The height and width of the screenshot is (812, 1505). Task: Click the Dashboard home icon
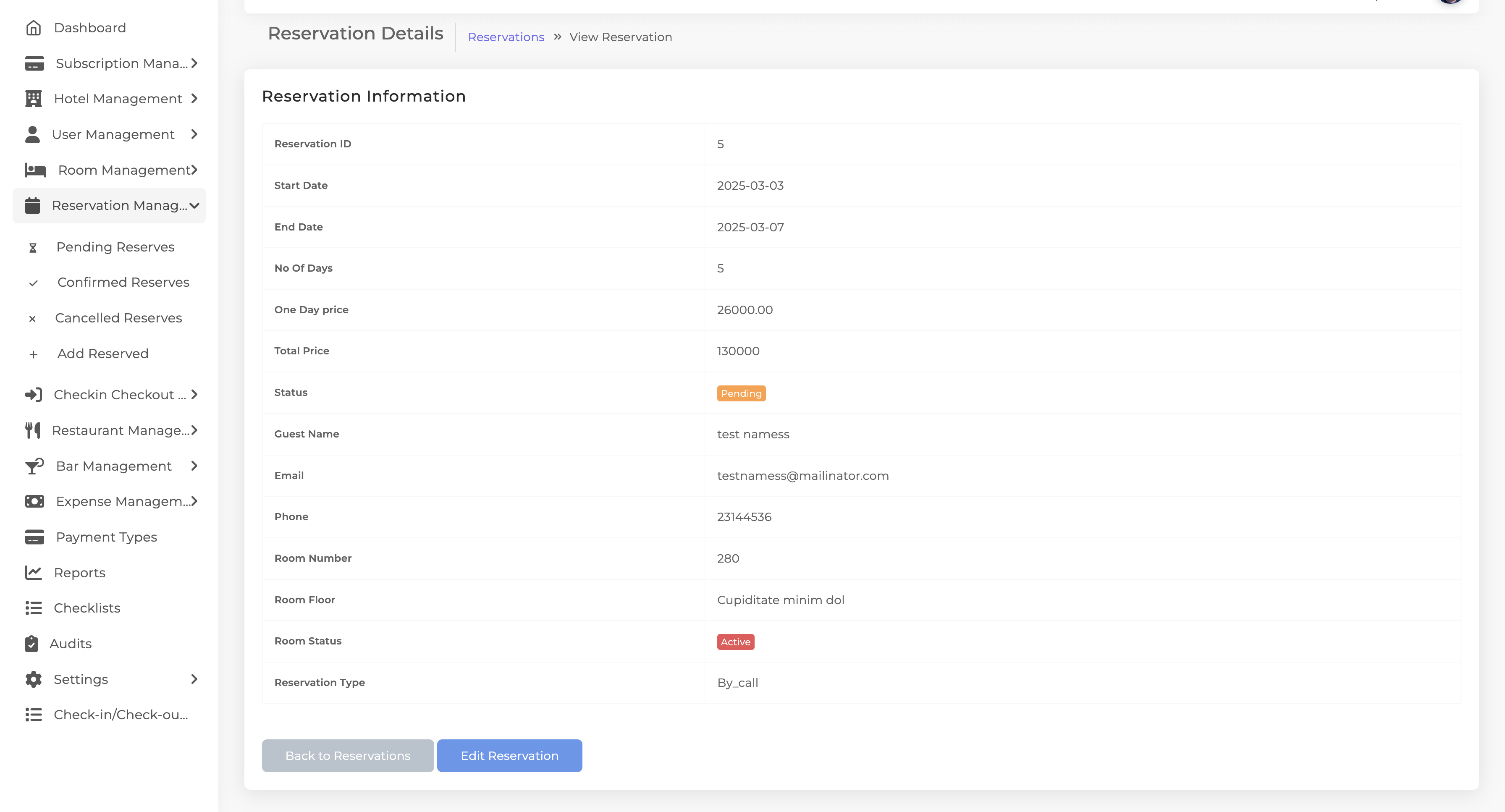click(33, 28)
